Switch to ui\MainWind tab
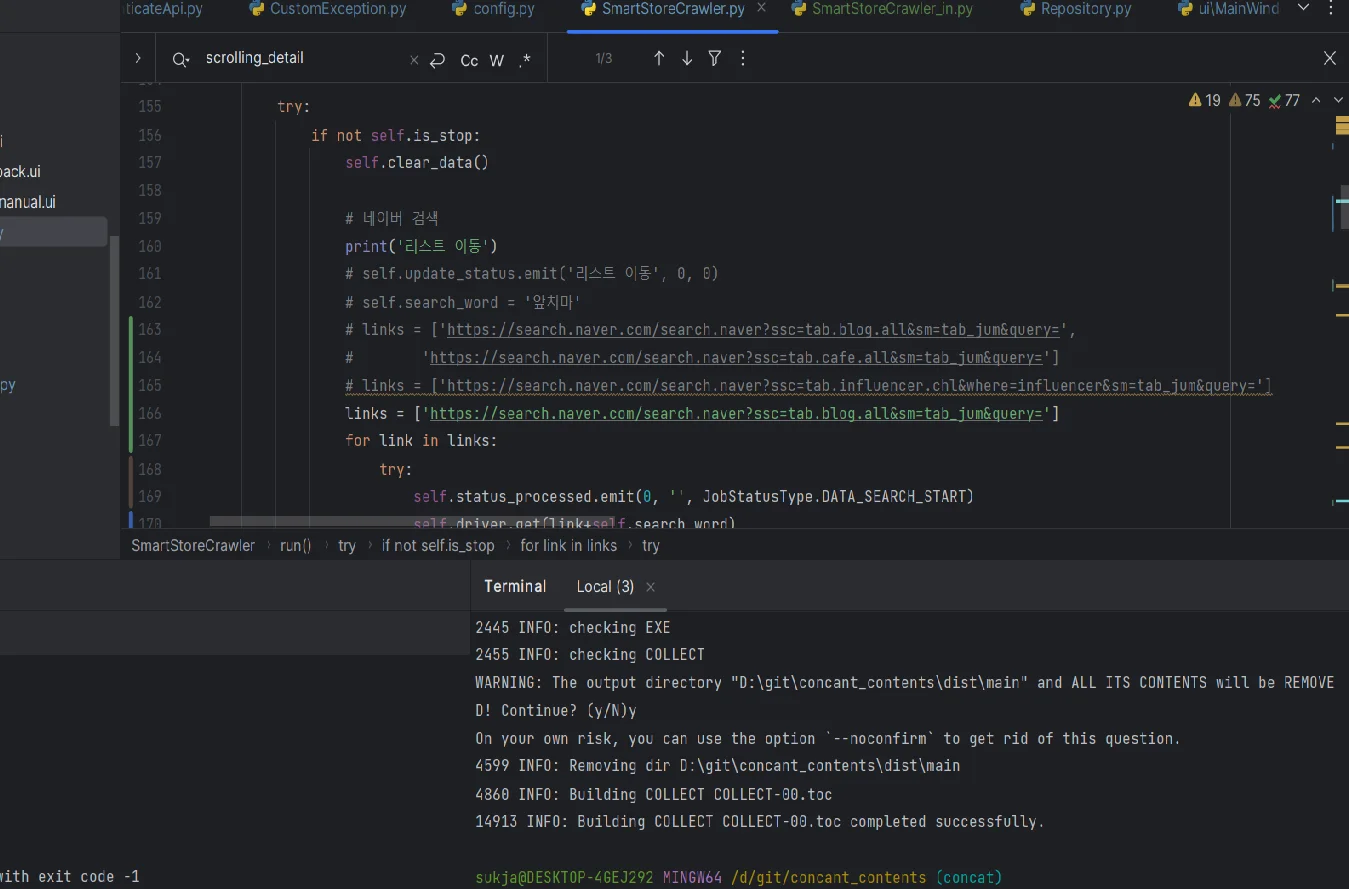1349x889 pixels. (1228, 9)
